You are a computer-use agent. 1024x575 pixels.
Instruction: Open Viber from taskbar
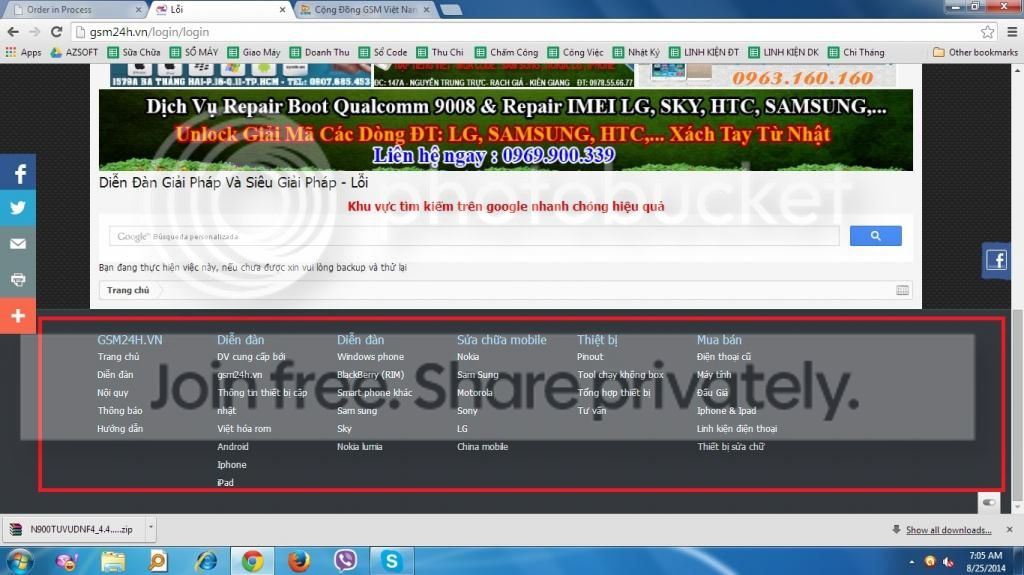[x=345, y=561]
